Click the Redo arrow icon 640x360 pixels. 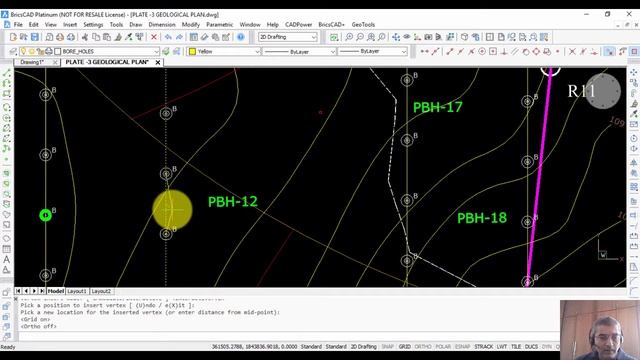(179, 37)
